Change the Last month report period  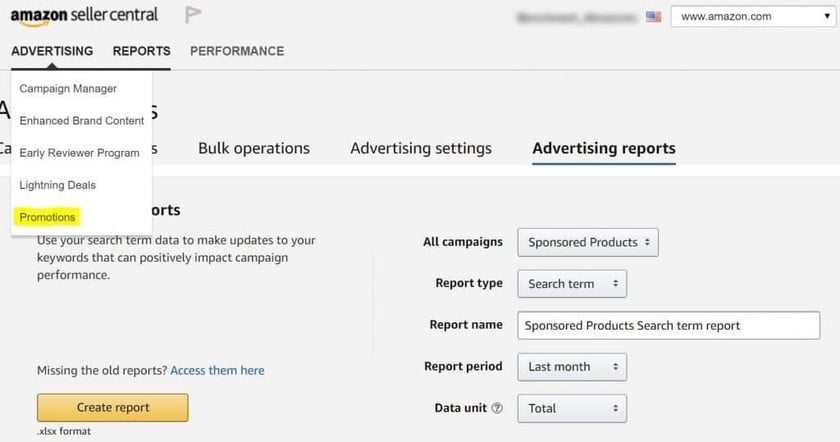(x=572, y=367)
